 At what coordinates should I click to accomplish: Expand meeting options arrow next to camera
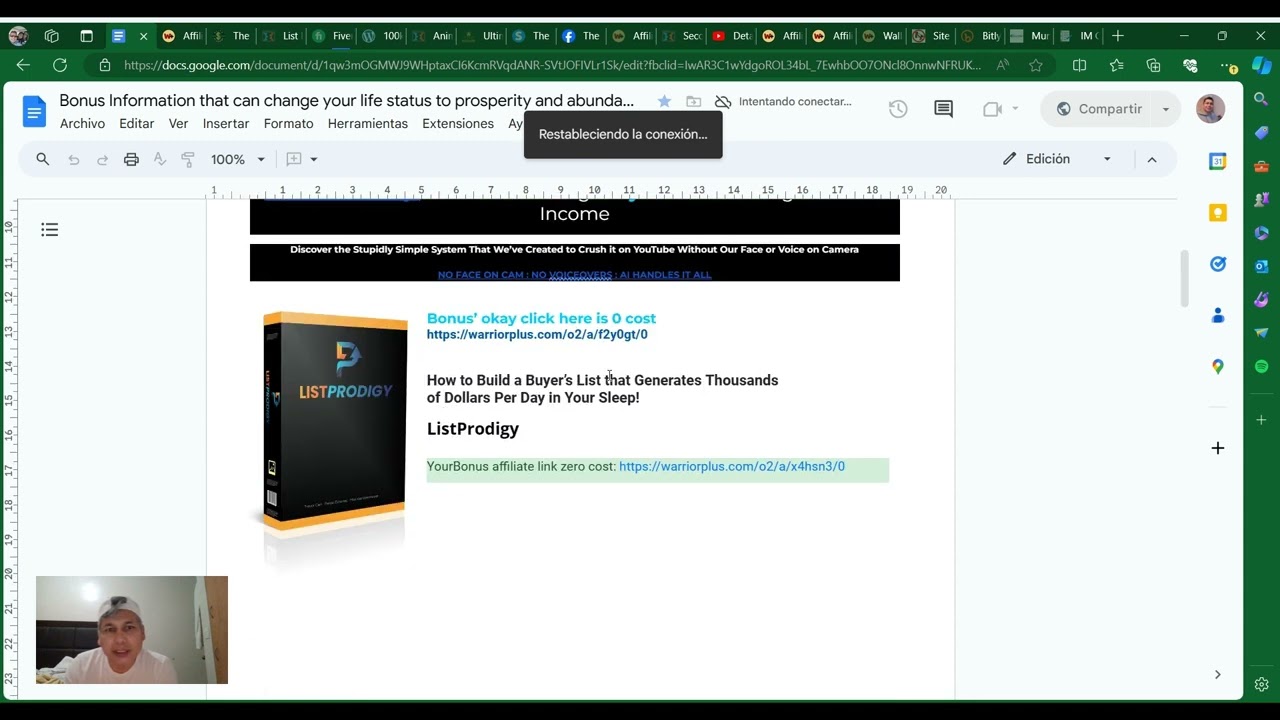1015,109
